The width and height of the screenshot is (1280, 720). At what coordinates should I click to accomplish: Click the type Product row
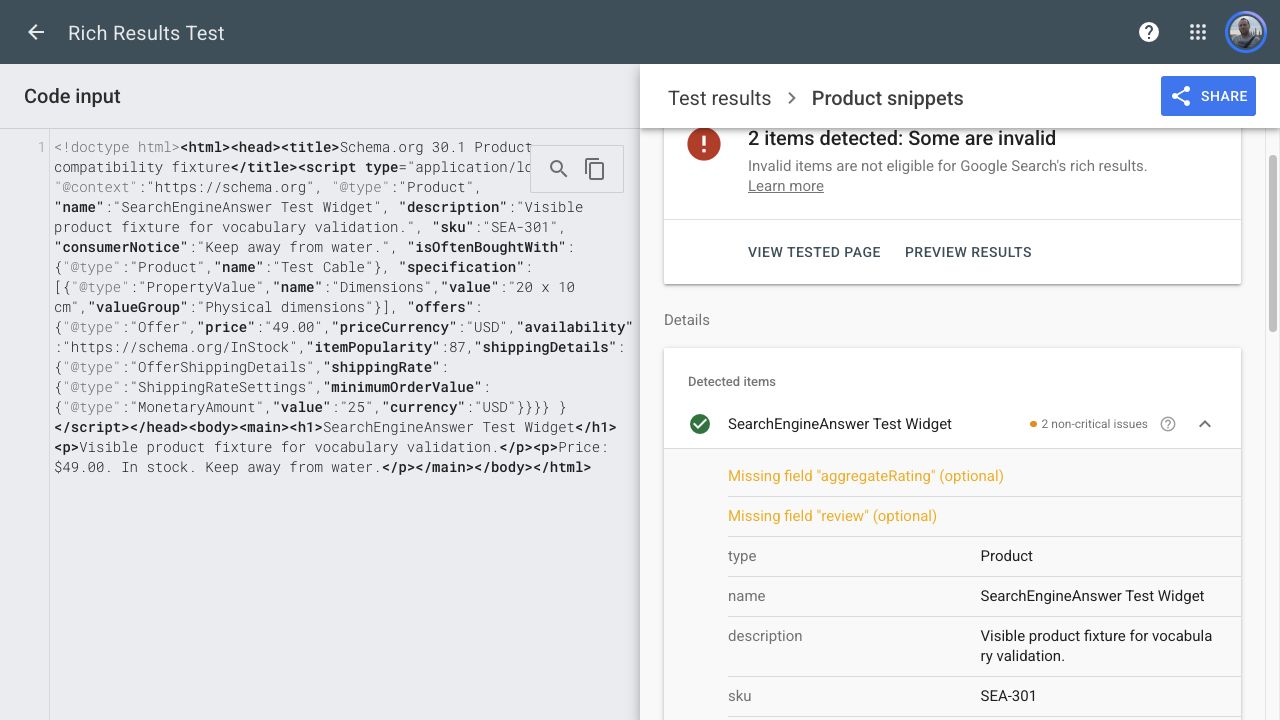(984, 556)
